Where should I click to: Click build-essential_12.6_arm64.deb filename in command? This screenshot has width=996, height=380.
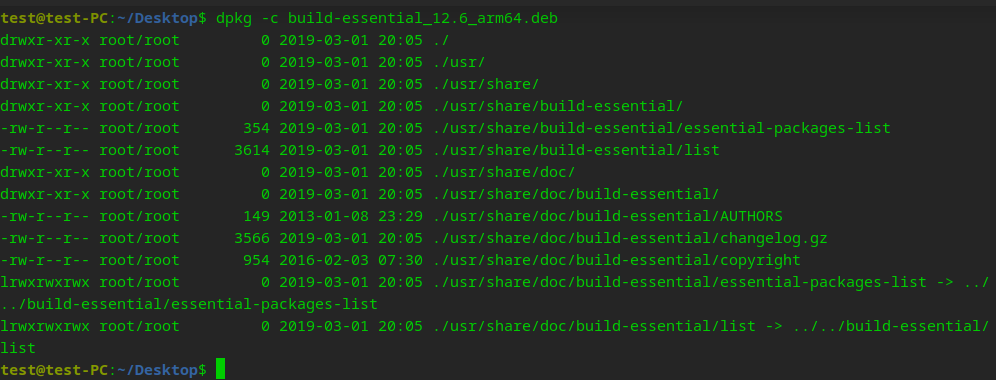point(422,18)
